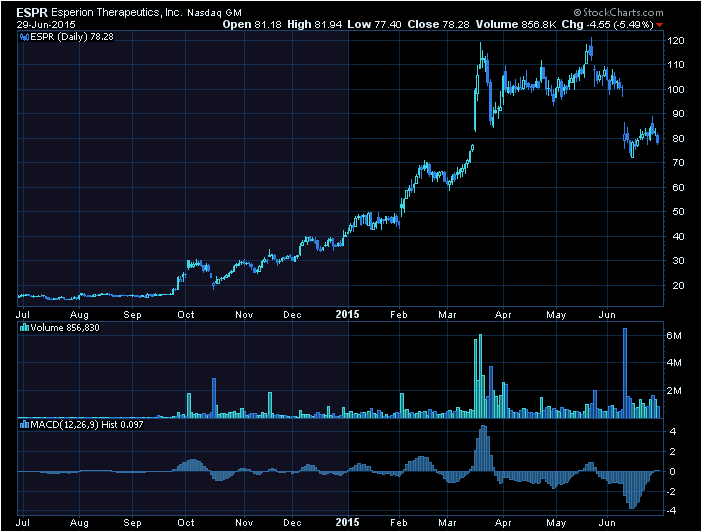Click the 90 label on the price axis
The image size is (702, 532).
coord(678,114)
